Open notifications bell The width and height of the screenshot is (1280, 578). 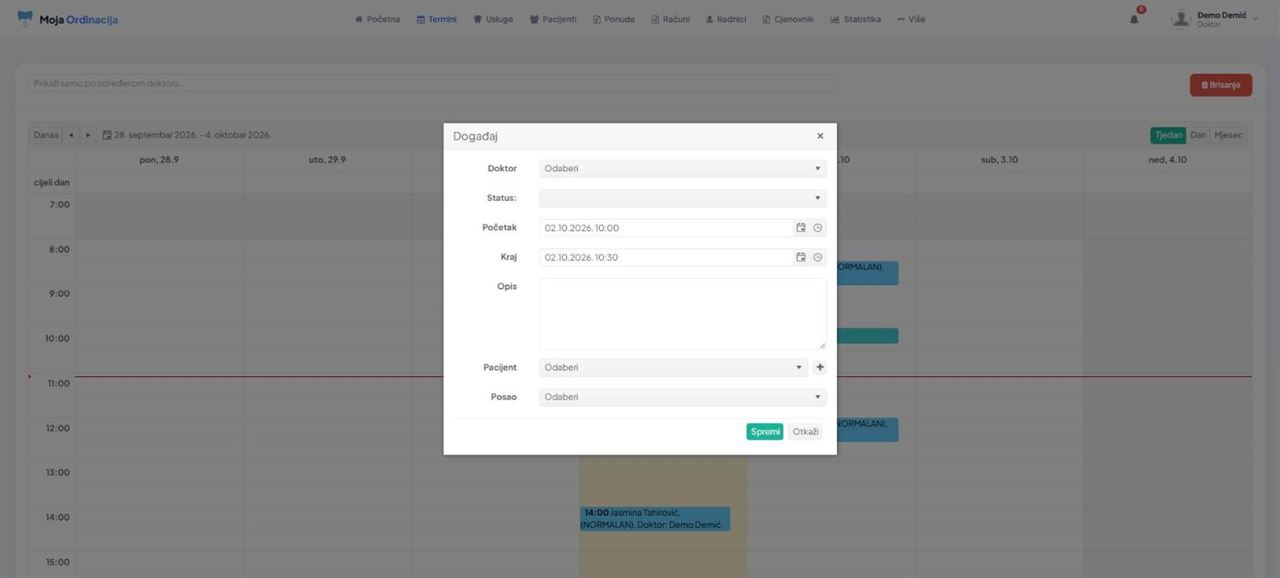[1135, 19]
